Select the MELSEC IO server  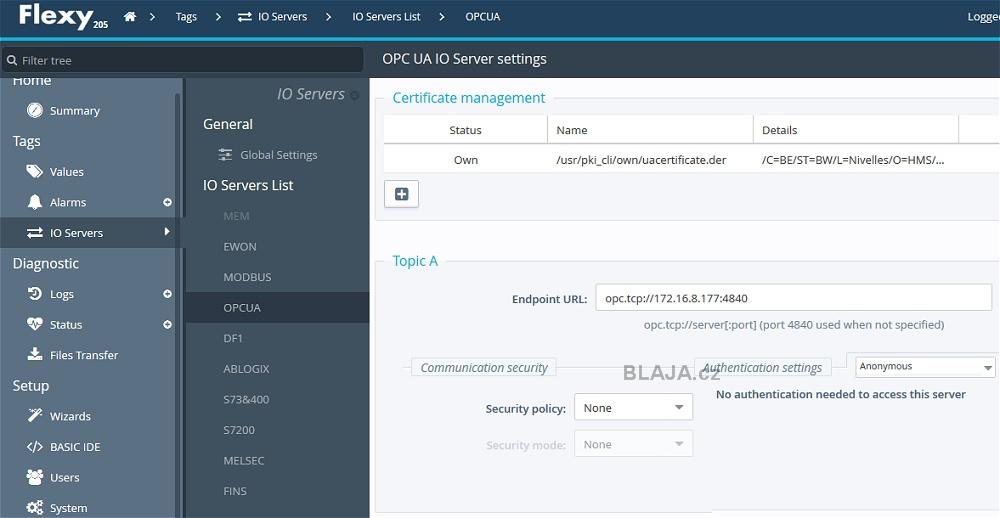coord(244,461)
